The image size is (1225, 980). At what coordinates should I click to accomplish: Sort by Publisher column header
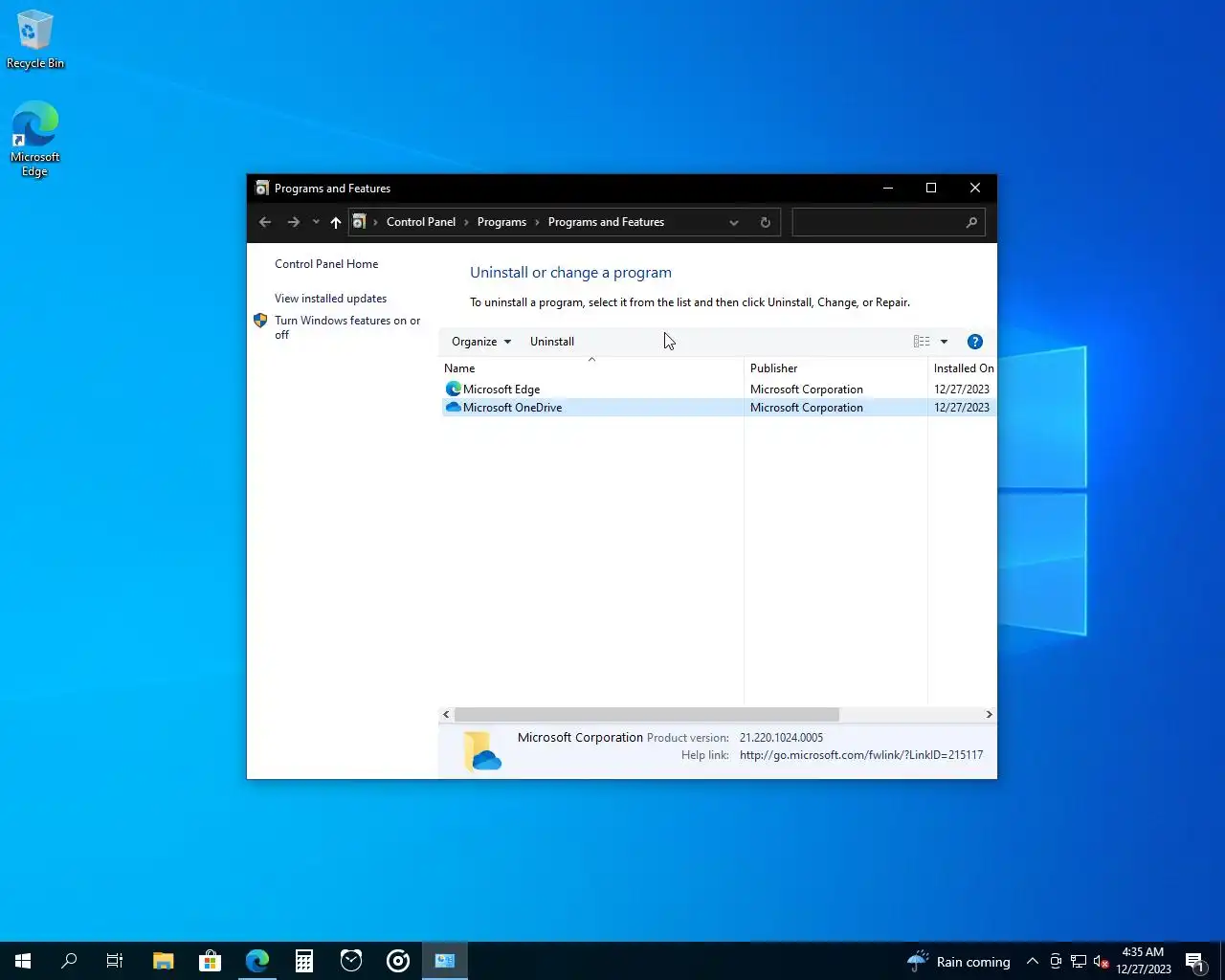[x=835, y=368]
